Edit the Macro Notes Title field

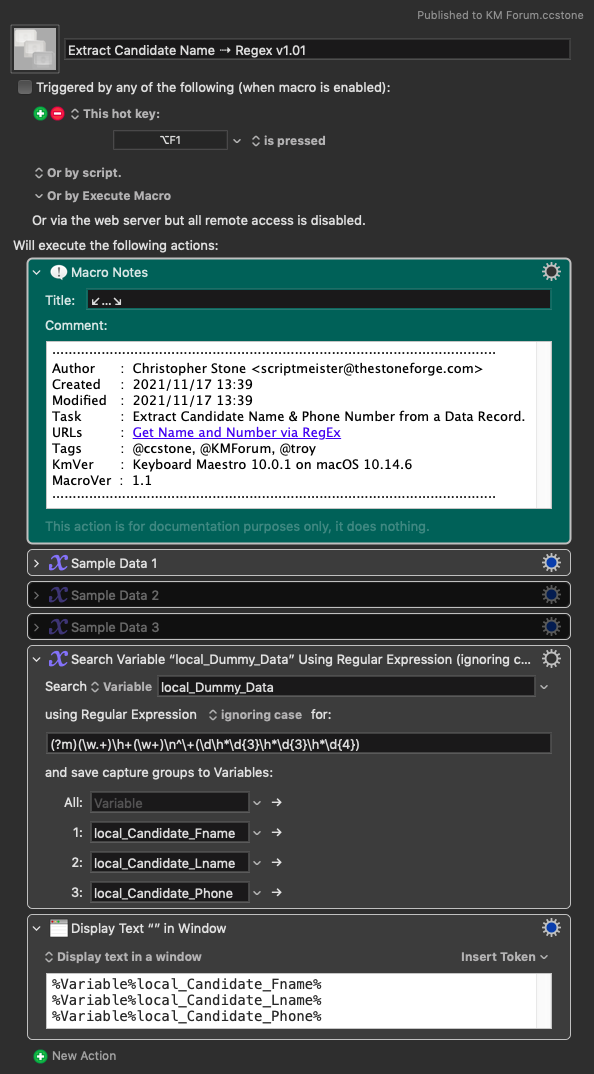[319, 300]
